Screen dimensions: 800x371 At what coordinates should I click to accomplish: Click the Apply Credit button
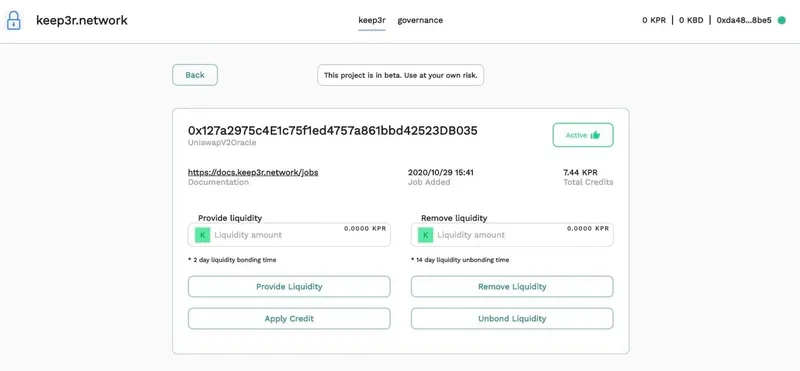(x=289, y=318)
